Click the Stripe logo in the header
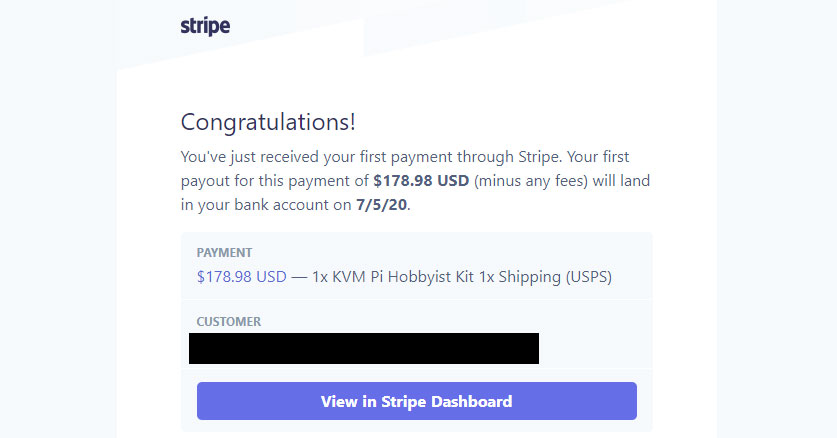The height and width of the screenshot is (438, 837). (205, 26)
